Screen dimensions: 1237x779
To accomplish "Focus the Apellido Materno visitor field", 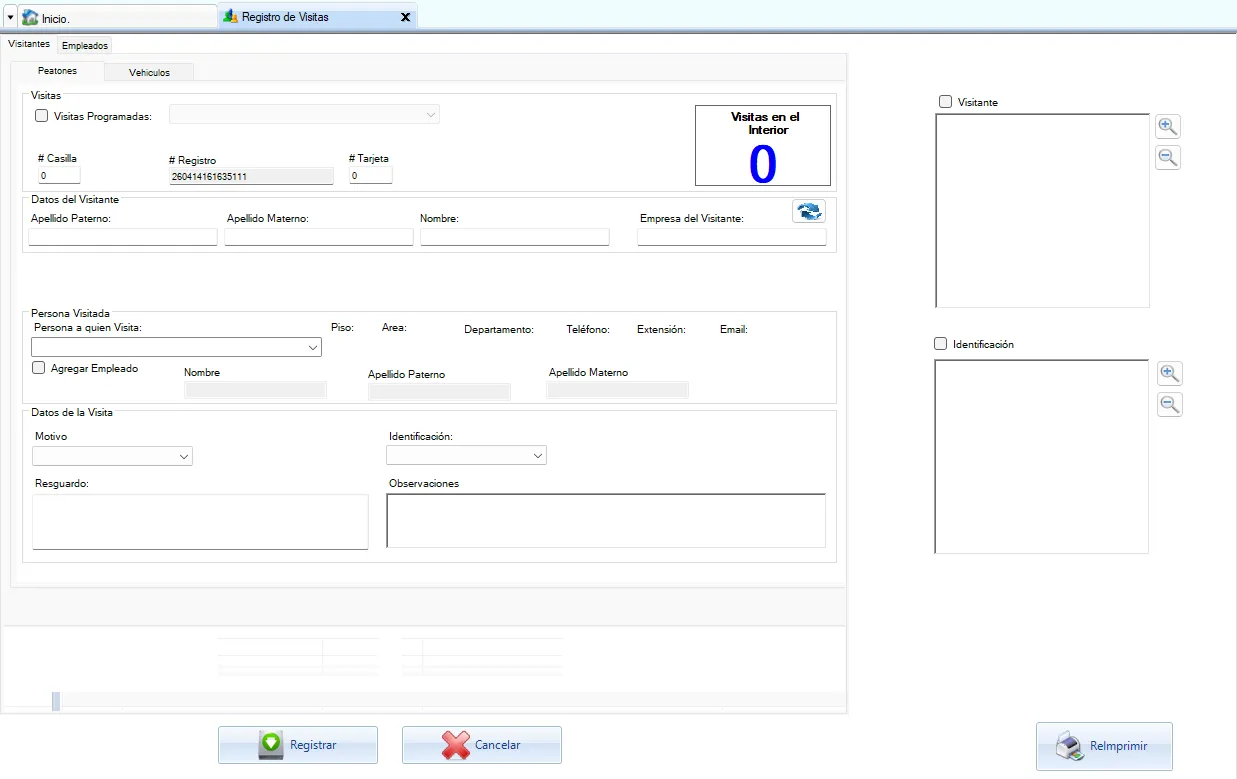I will click(319, 237).
